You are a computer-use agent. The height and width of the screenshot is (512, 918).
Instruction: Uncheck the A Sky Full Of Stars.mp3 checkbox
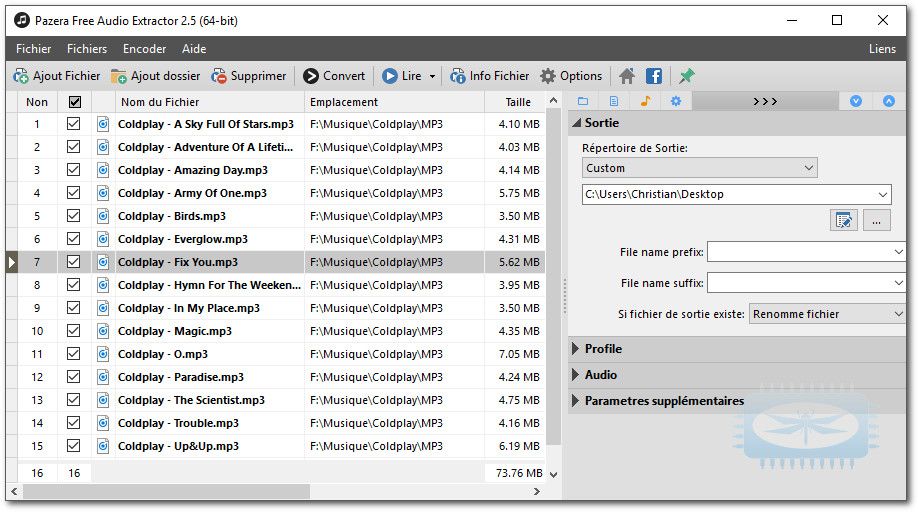[73, 123]
